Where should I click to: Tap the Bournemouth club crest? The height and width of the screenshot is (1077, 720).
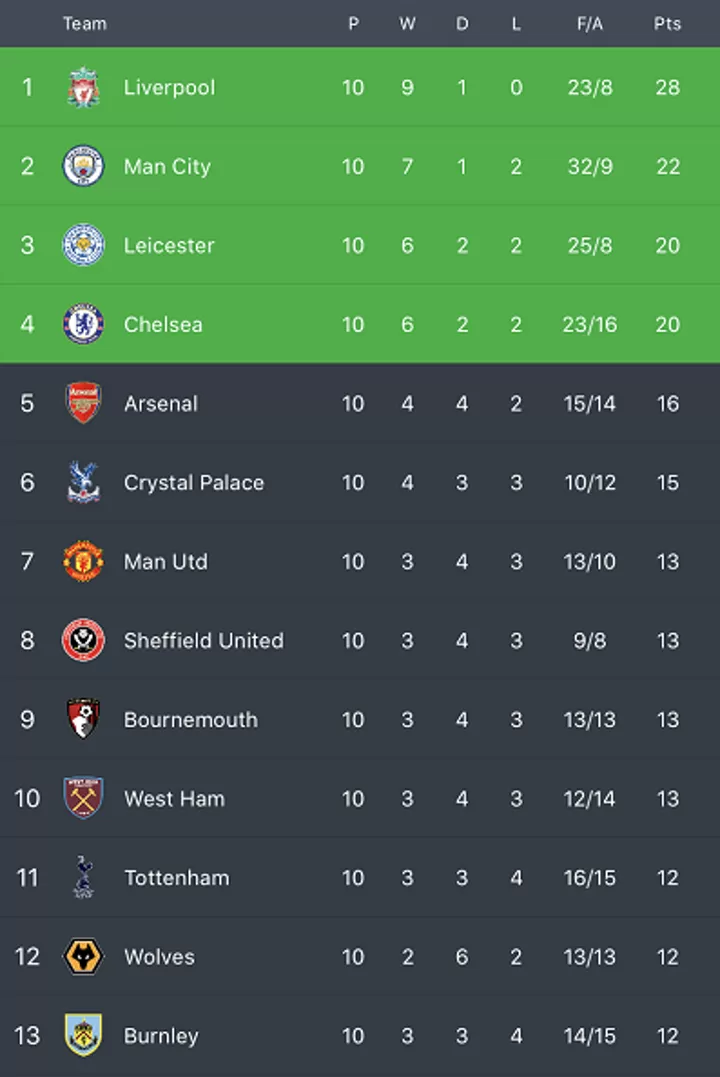click(83, 719)
